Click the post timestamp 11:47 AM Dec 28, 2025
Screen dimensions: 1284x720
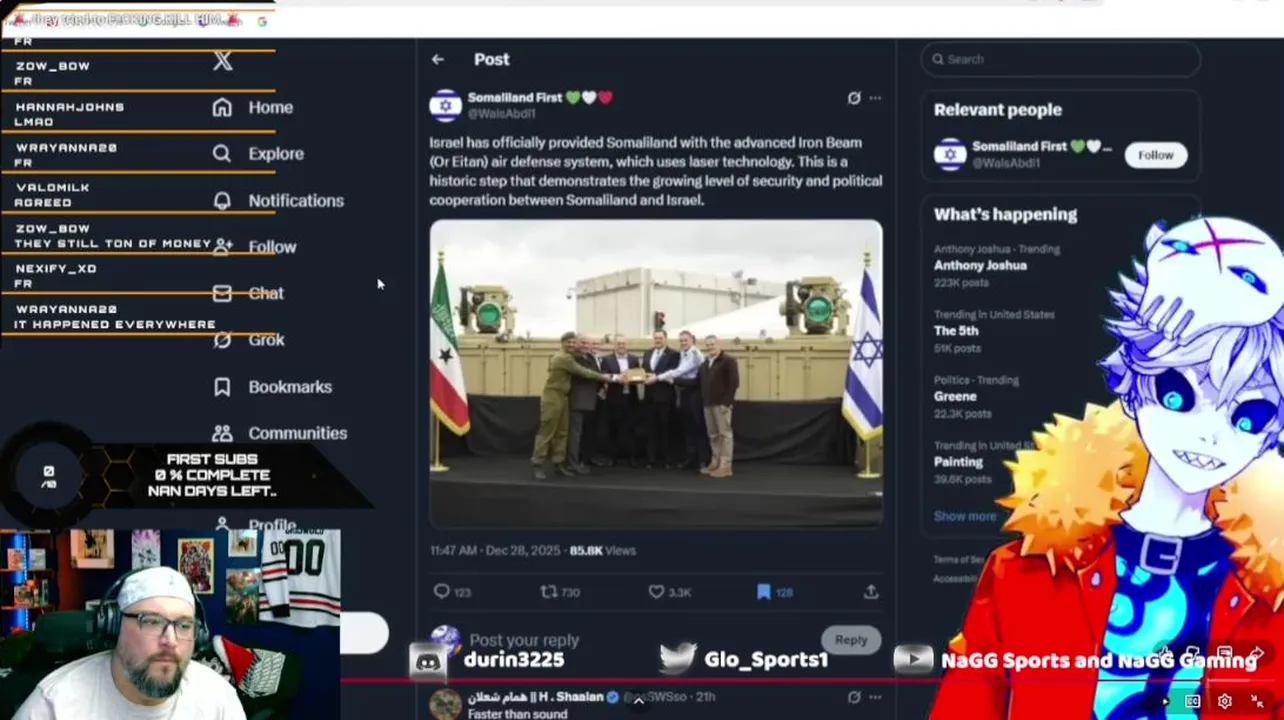coord(496,551)
